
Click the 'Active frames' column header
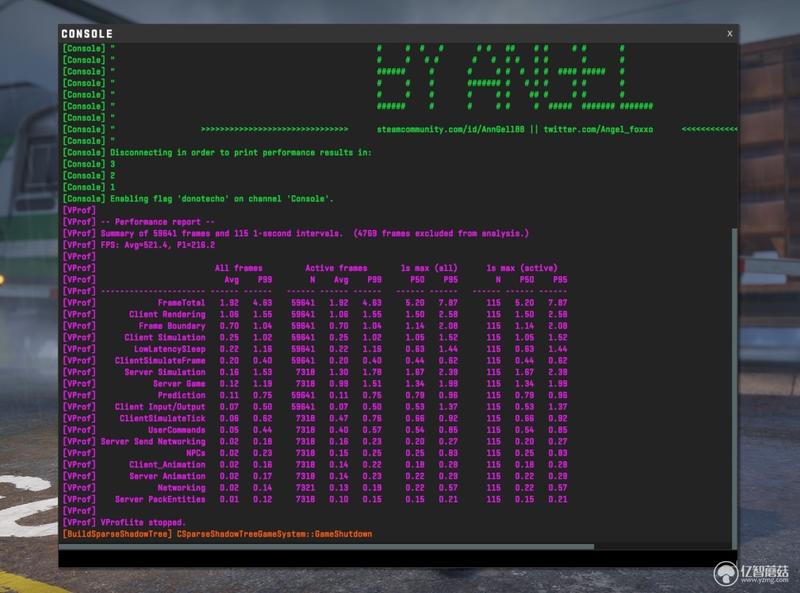(x=336, y=268)
